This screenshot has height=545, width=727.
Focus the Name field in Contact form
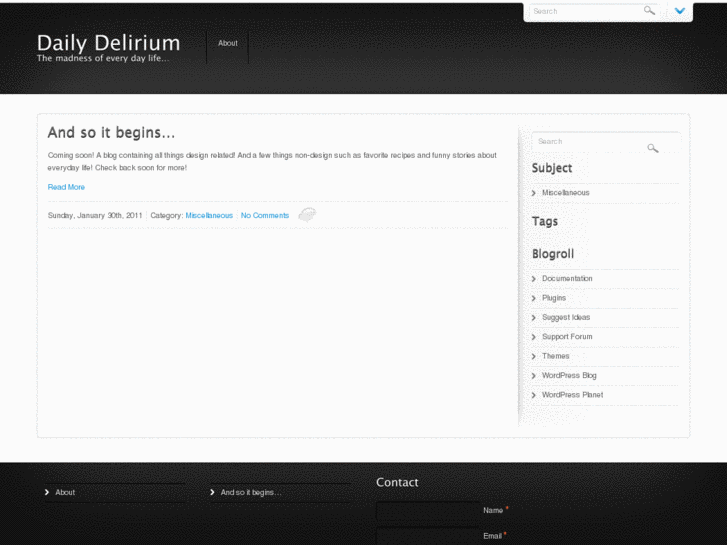coord(427,511)
